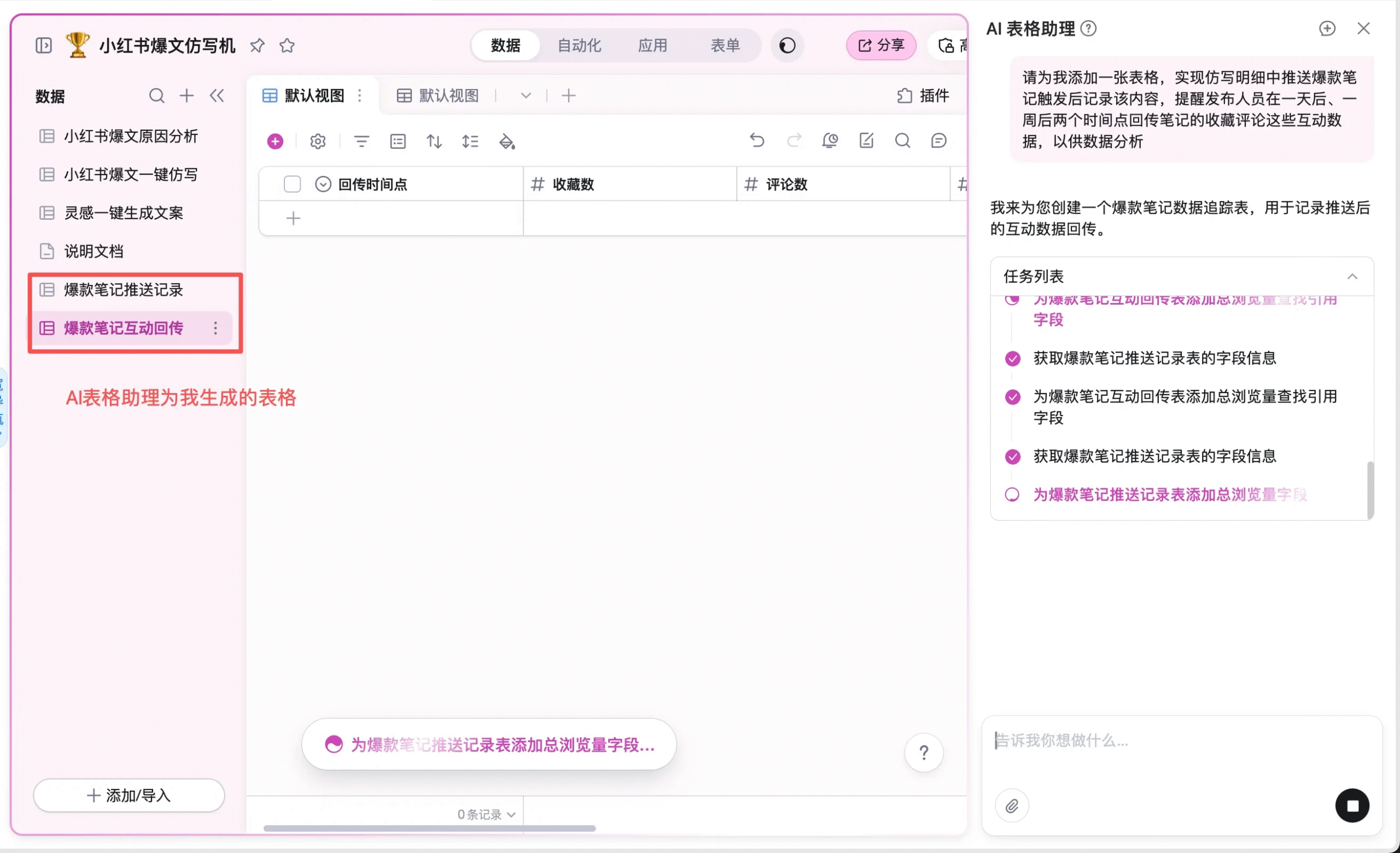Open the reminder alarm bell icon
Screen dimensions: 1400x853
pyautogui.click(x=830, y=139)
